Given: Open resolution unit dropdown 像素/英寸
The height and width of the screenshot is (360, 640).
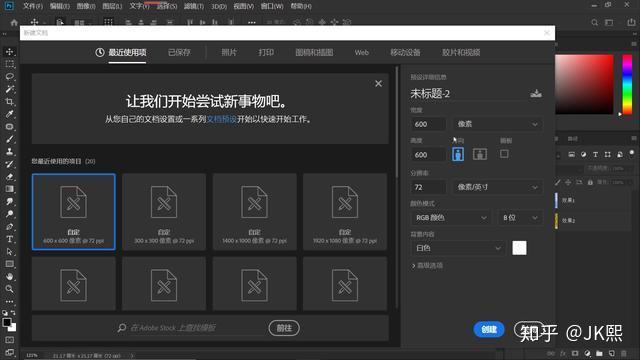Looking at the screenshot, I should 498,187.
